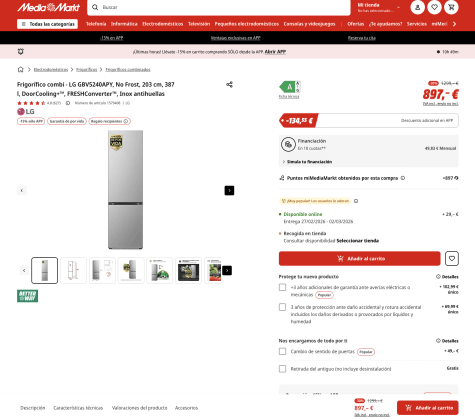Share this product via share icon
The height and width of the screenshot is (420, 475).
[229, 84]
